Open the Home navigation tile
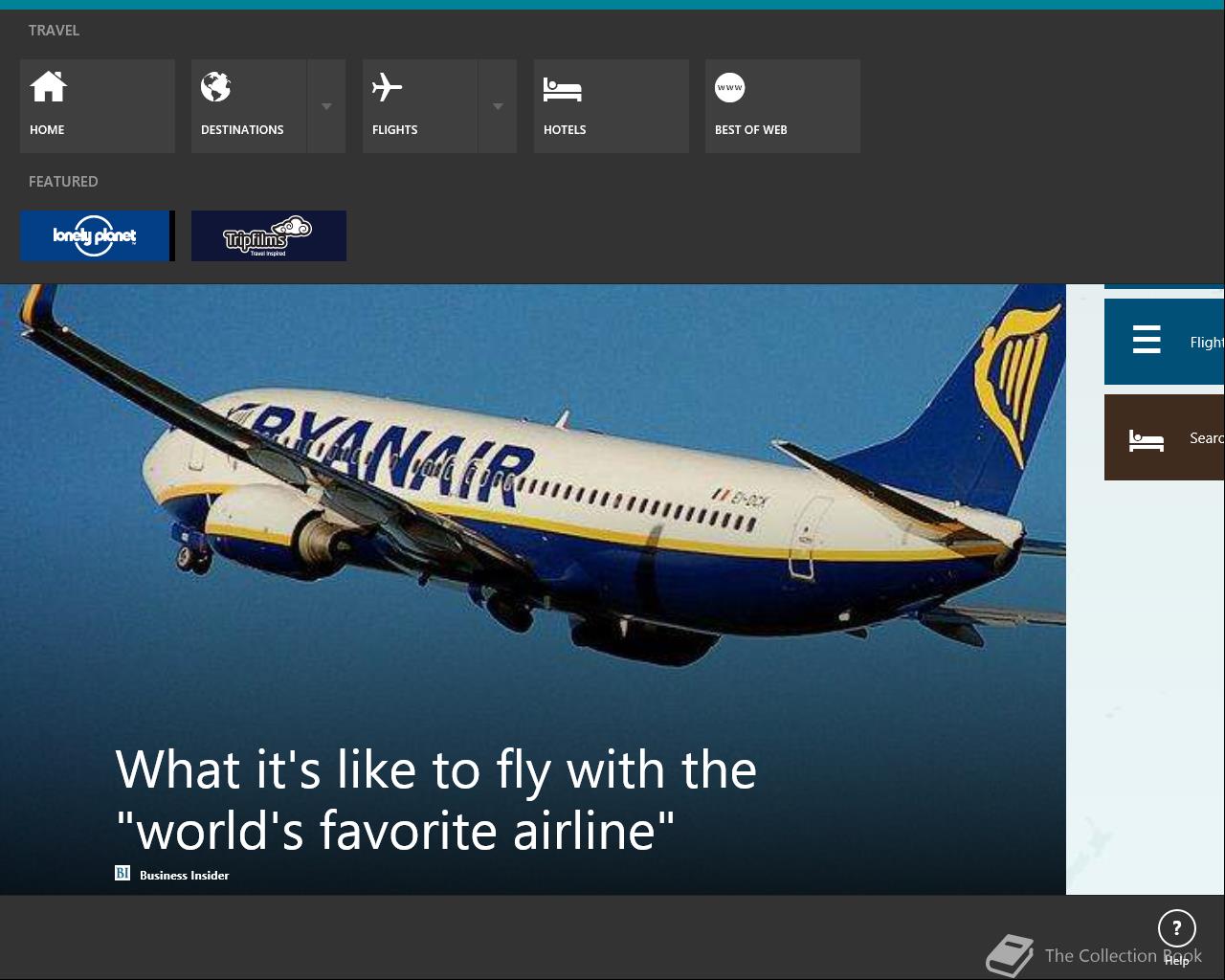Viewport: 1225px width, 980px height. tap(97, 106)
